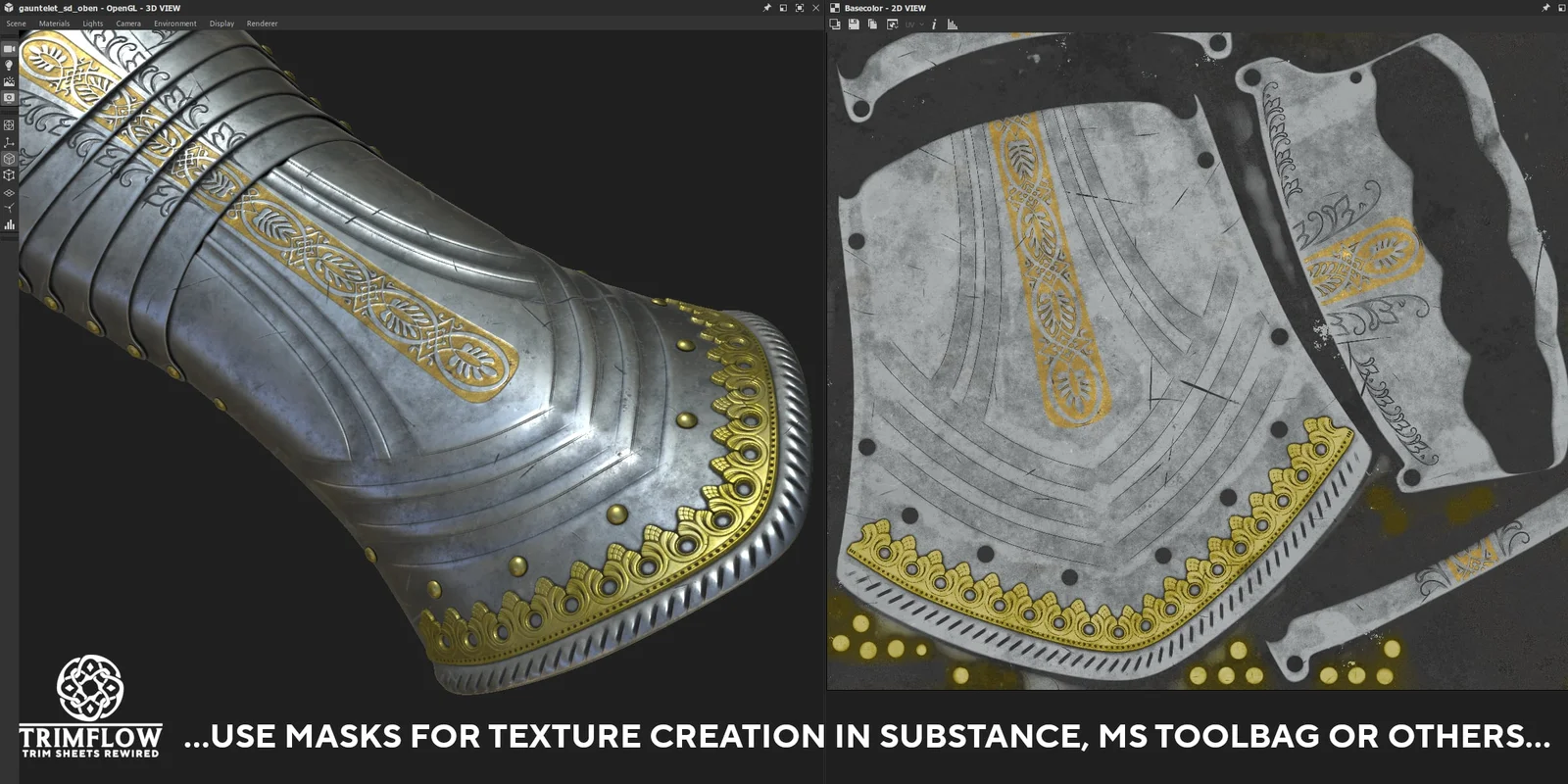Image resolution: width=1568 pixels, height=784 pixels.
Task: Toggle the XYZ axis gizmo icon
Action: (9, 142)
